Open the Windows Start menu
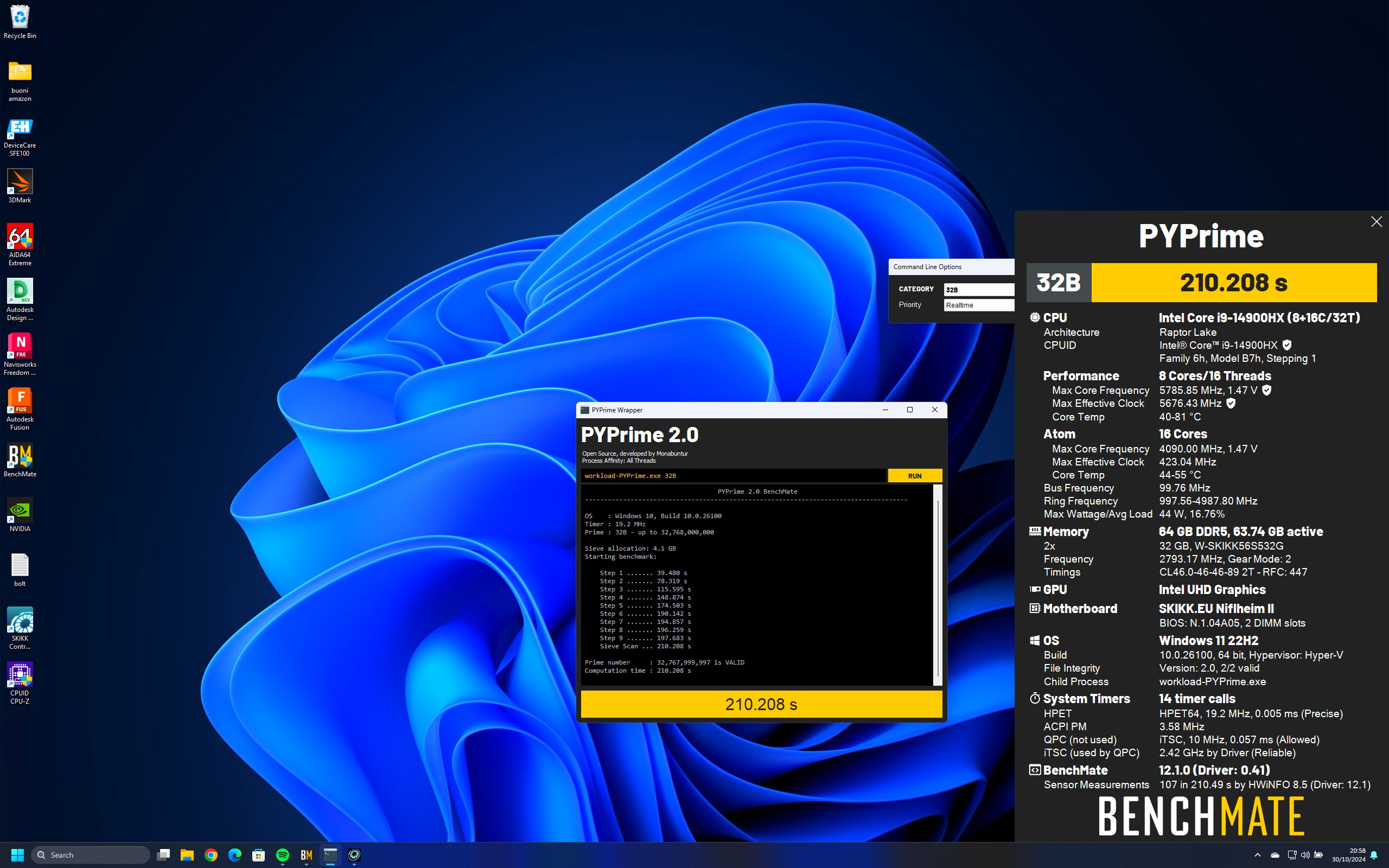Image resolution: width=1389 pixels, height=868 pixels. coord(17,855)
